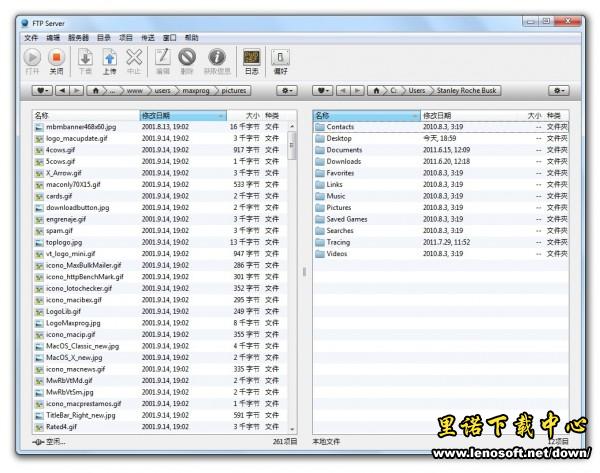Image resolution: width=600 pixels, height=473 pixels.
Task: Click the Desktop folder icon
Action: click(x=320, y=139)
